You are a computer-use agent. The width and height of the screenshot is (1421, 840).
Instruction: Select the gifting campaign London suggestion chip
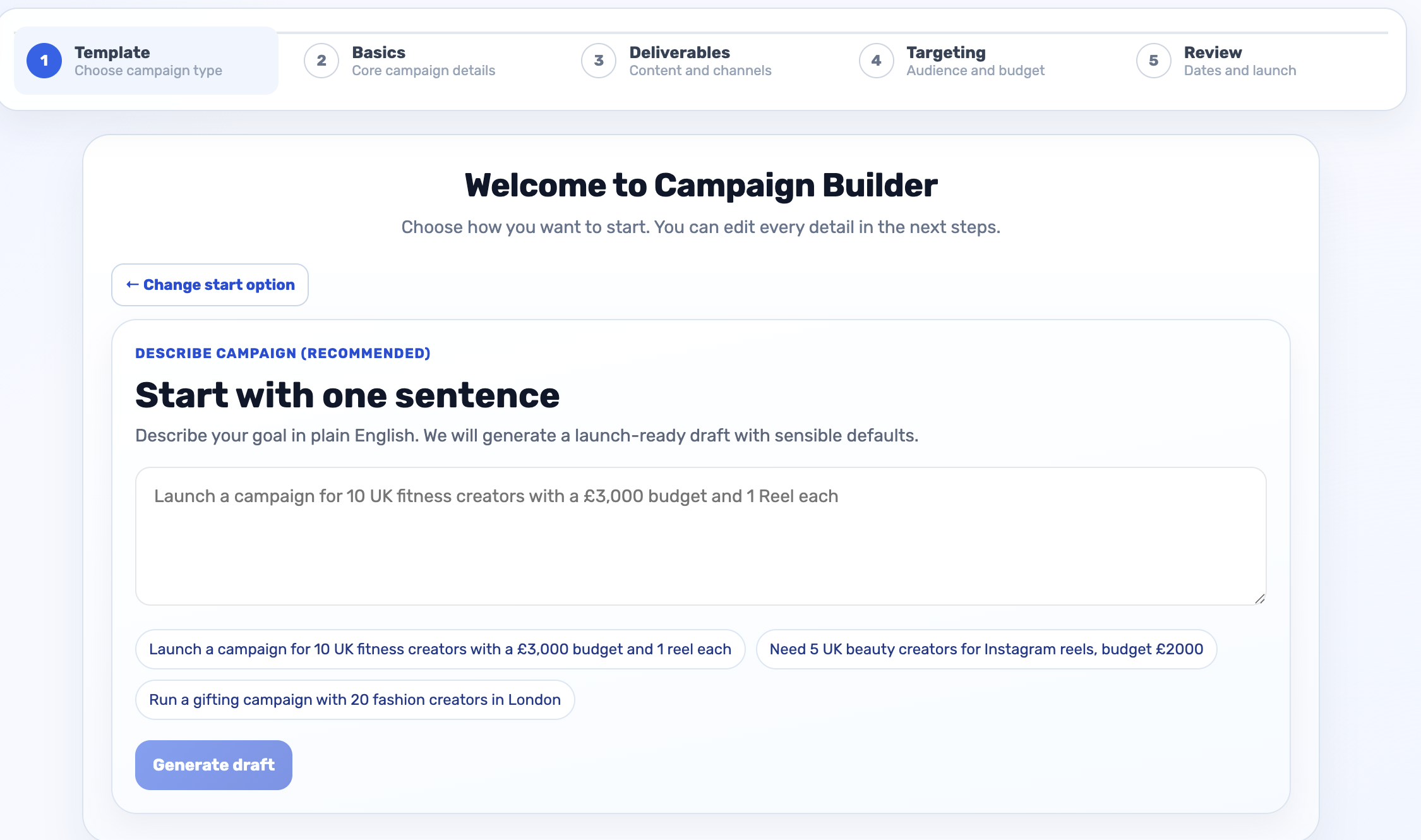pos(354,700)
